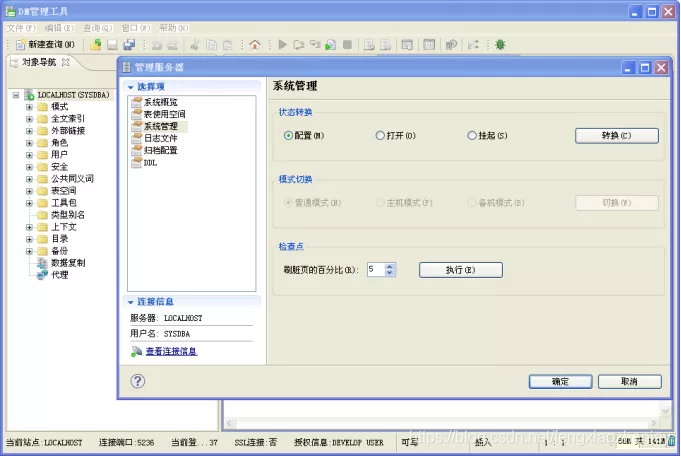Click the 转换(C) button
681x456 pixels.
point(617,135)
